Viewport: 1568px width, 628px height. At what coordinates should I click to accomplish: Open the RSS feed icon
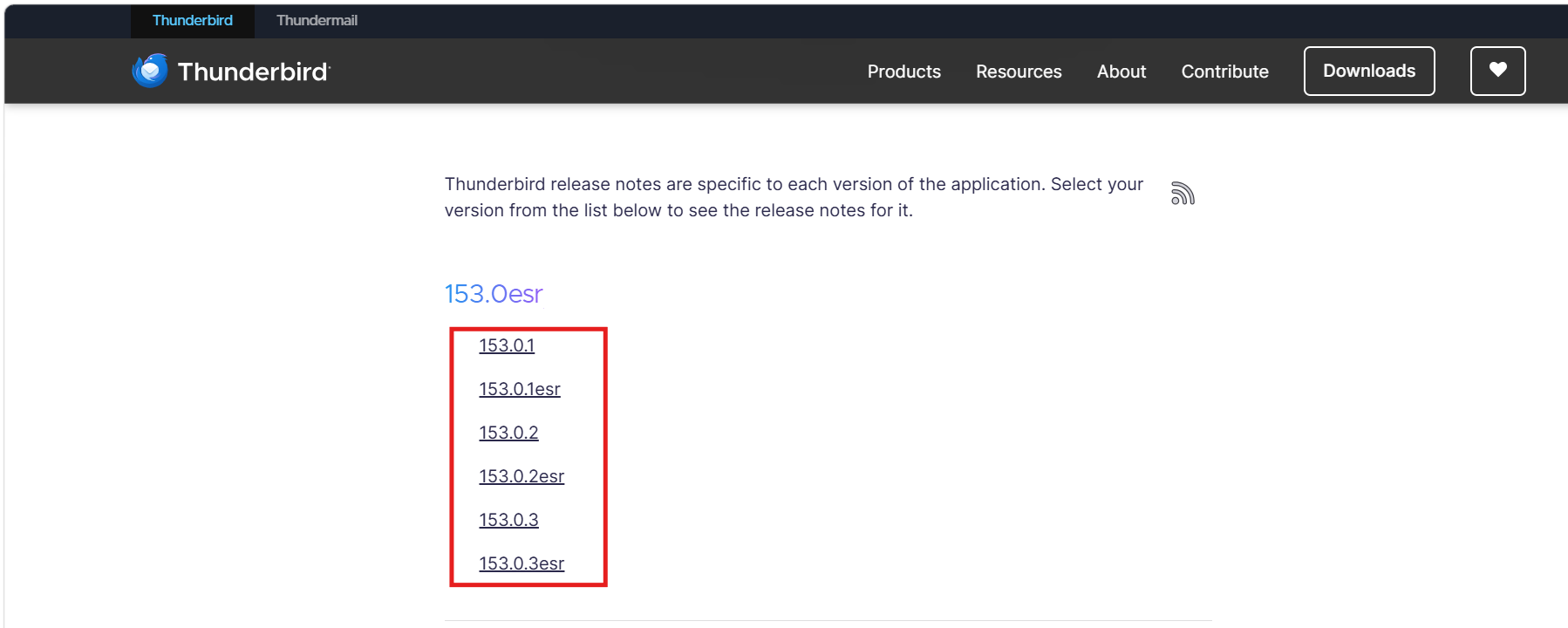coord(1183,193)
